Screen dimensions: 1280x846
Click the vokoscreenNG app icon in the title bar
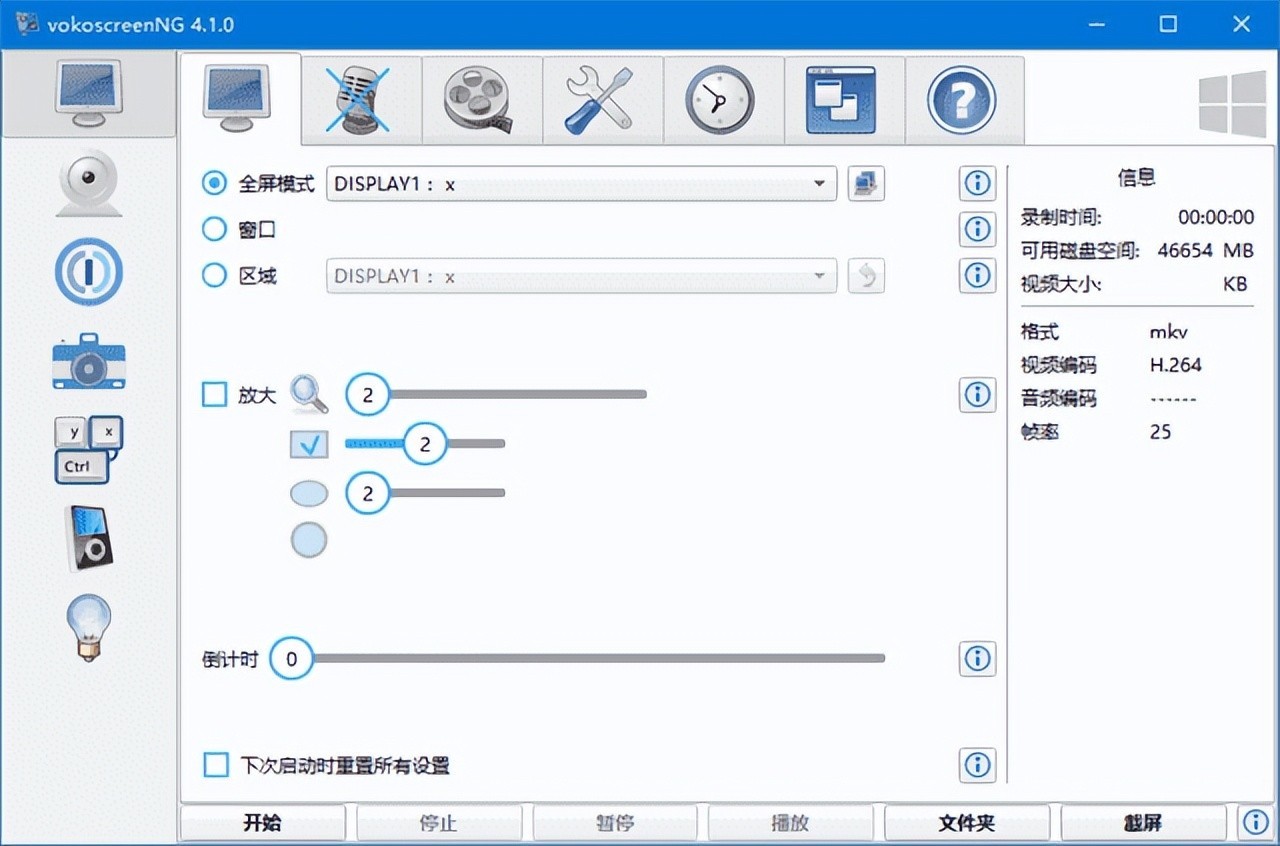27,24
